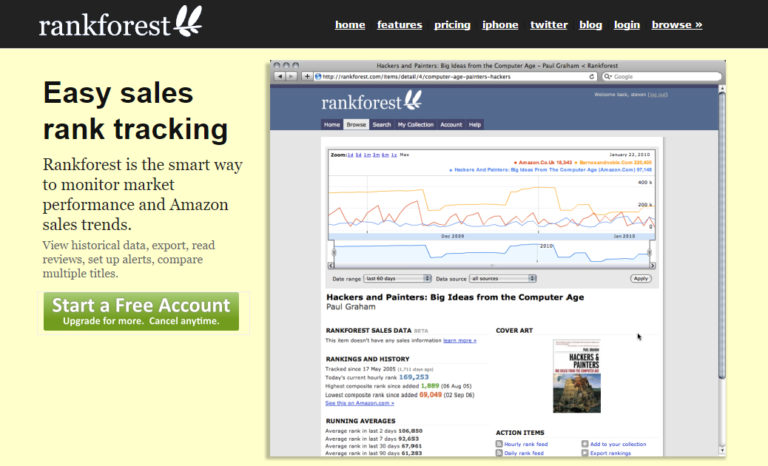This screenshot has height=466, width=768.
Task: Click the magnifier icon in the Google search box
Action: tap(608, 76)
